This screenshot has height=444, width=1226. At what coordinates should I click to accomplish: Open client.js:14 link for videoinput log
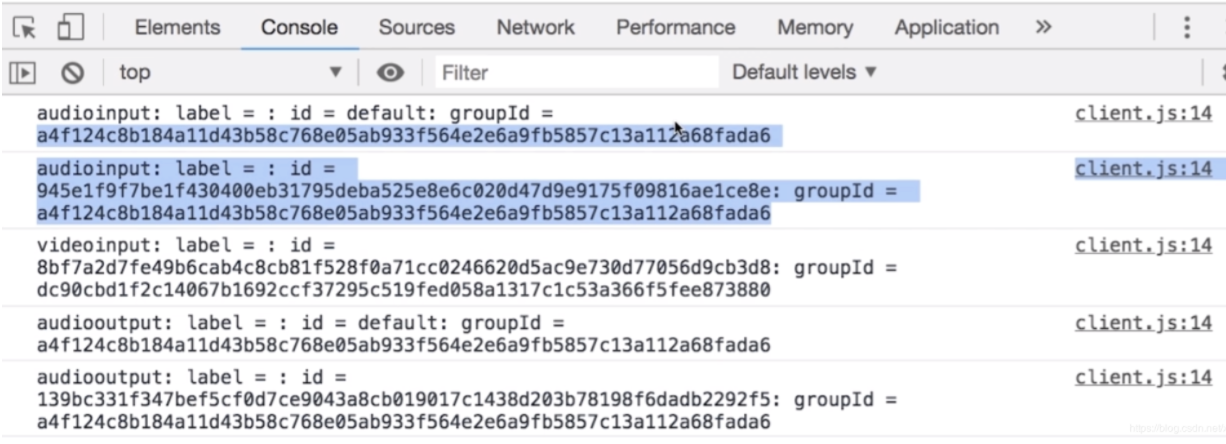click(1143, 246)
